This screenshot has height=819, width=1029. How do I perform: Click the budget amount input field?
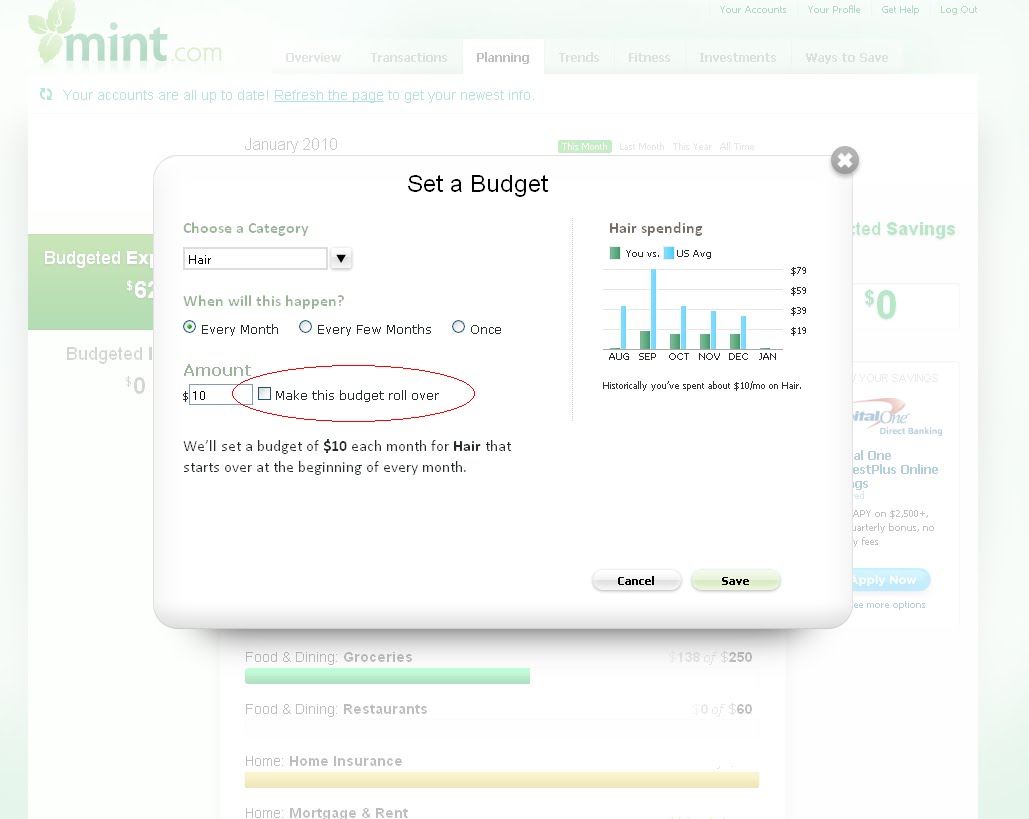click(220, 394)
